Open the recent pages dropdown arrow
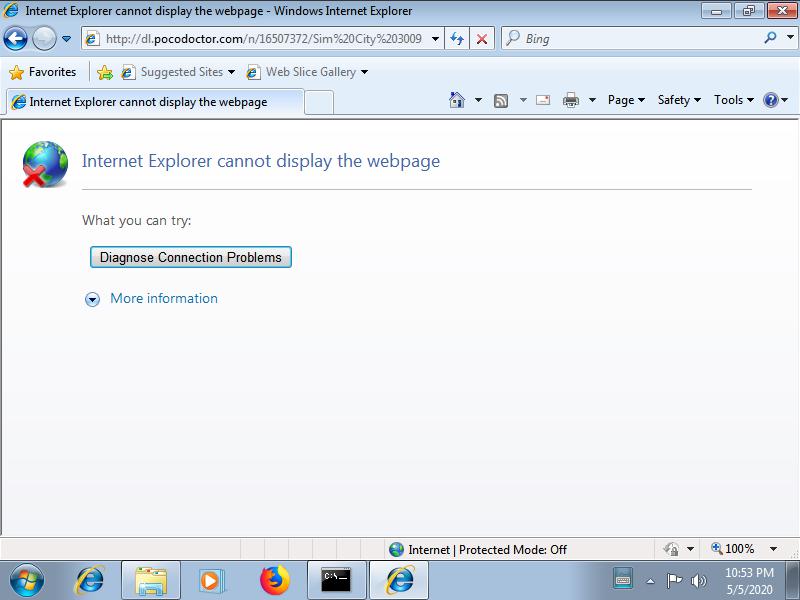Viewport: 800px width, 600px height. [66, 39]
